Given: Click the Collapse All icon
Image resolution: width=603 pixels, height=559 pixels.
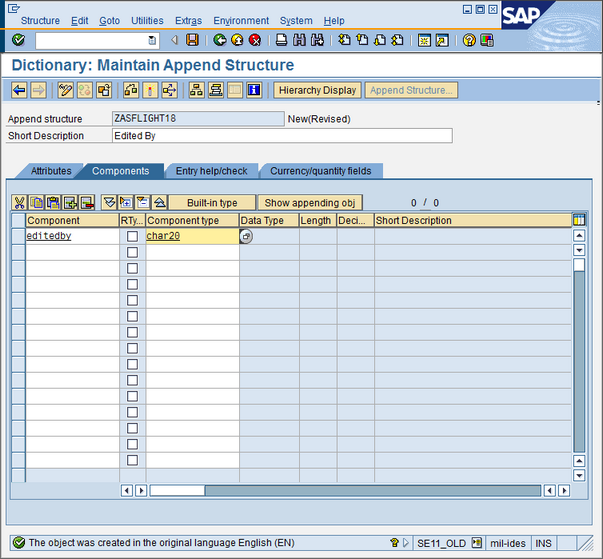Looking at the screenshot, I should (x=160, y=202).
